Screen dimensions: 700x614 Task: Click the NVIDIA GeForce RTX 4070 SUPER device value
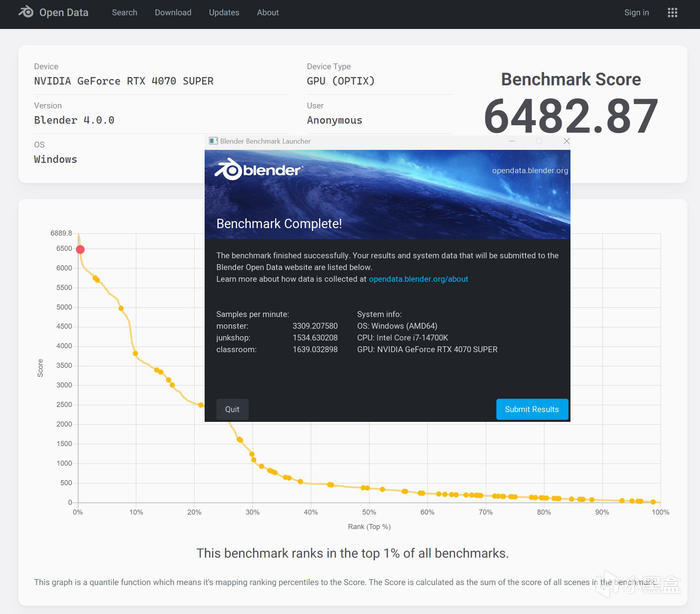pos(124,81)
